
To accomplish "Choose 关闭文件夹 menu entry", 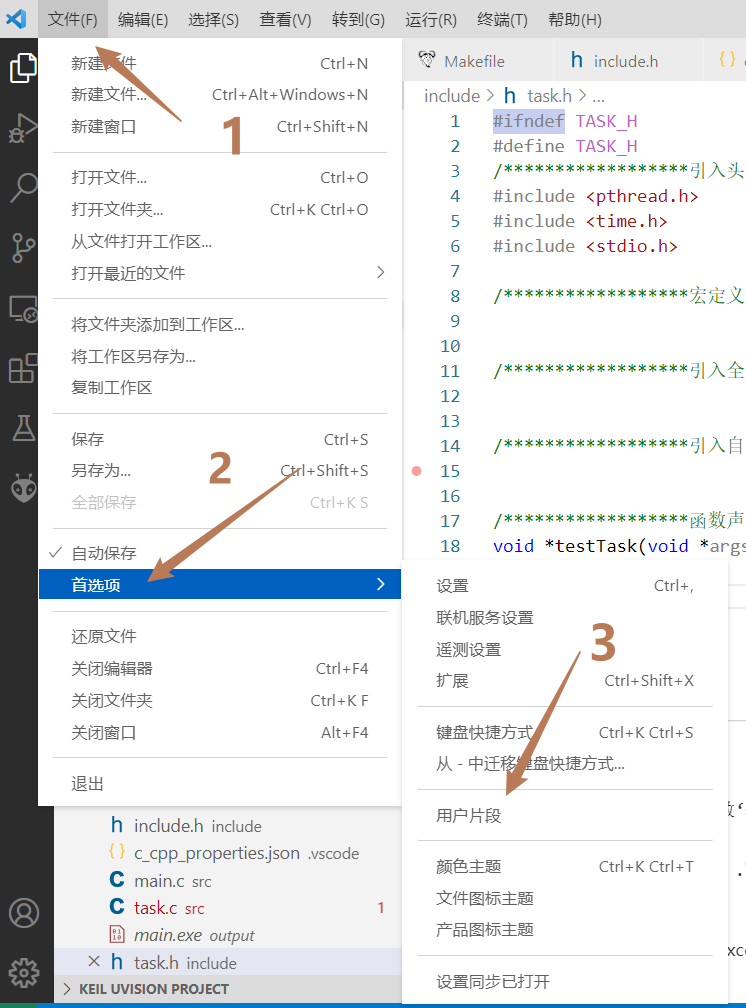I will pos(219,701).
